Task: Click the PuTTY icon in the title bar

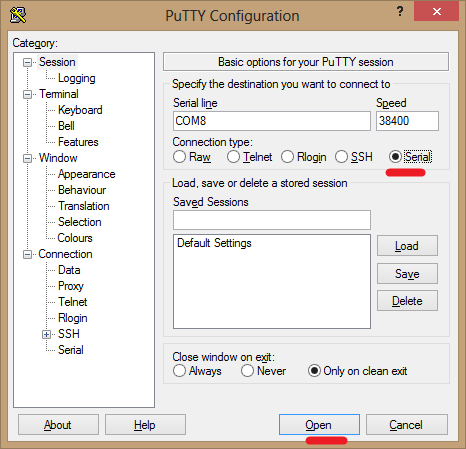Action: coord(18,15)
